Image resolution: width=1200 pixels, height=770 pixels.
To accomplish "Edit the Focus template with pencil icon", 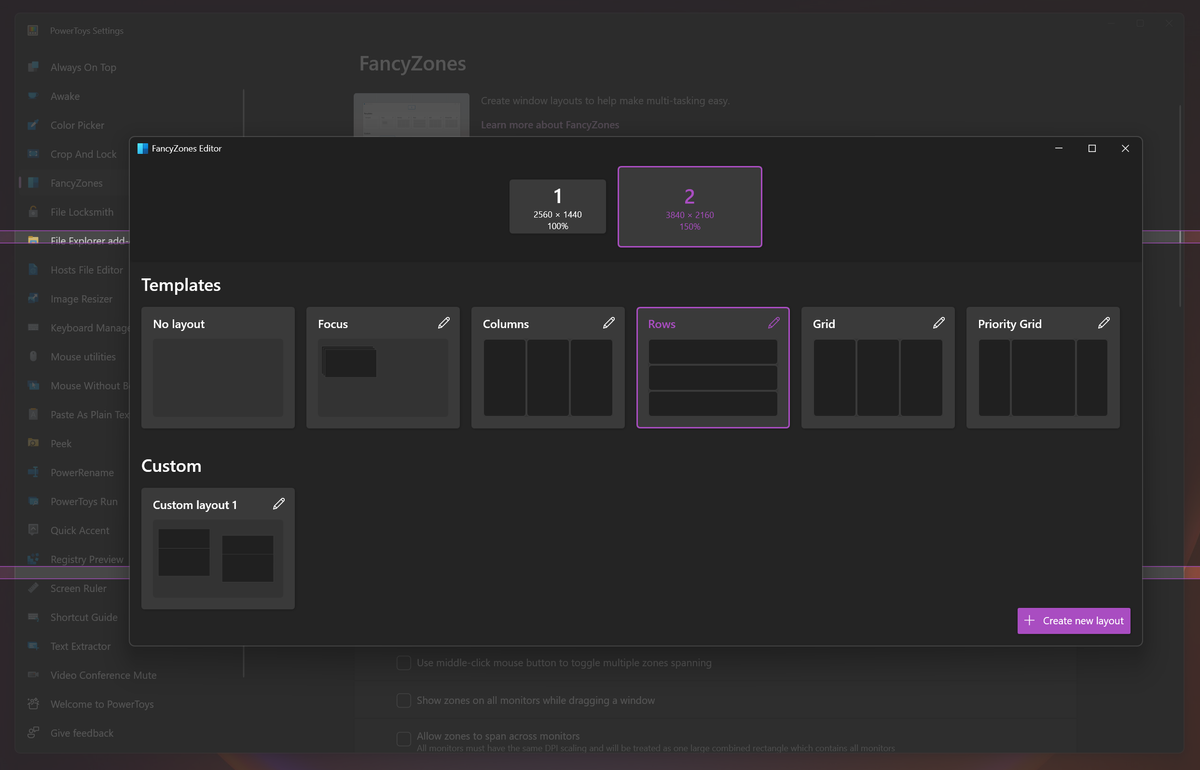I will coord(444,323).
